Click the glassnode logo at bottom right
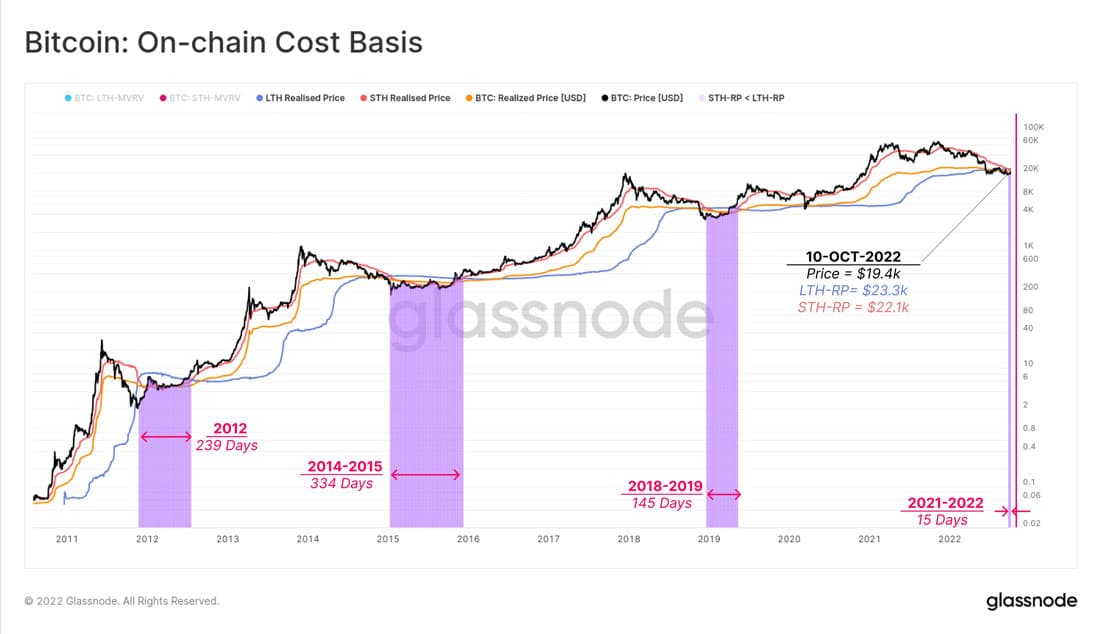1100x634 pixels. pos(1031,601)
